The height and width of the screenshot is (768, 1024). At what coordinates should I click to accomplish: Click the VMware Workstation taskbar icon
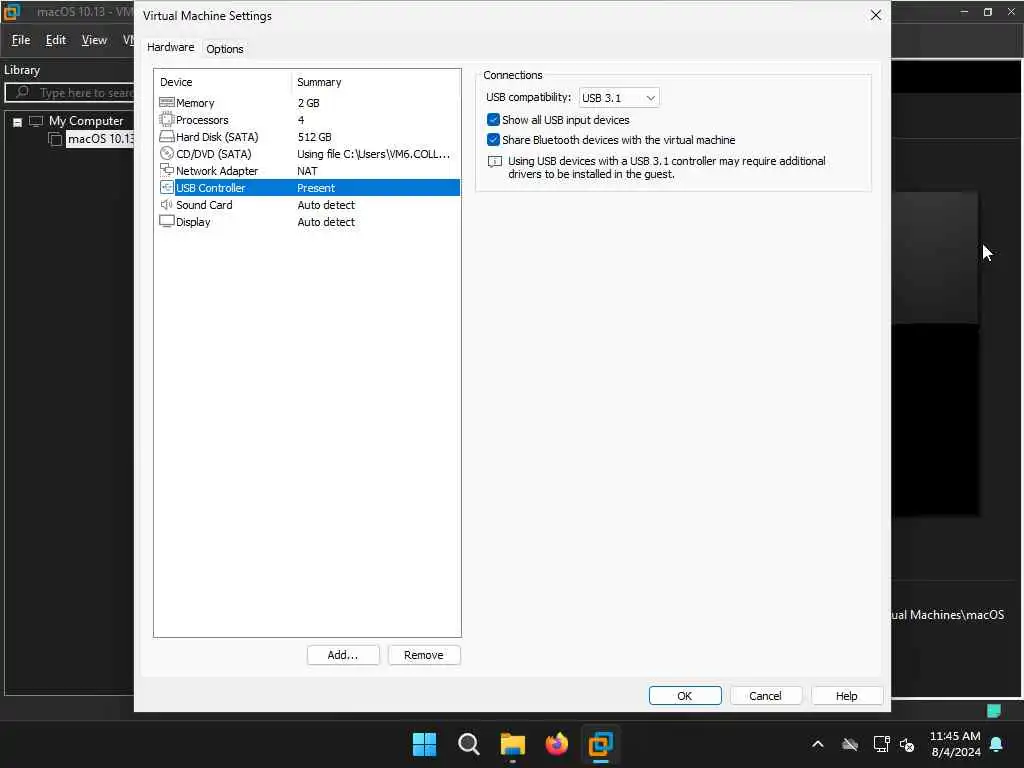click(x=600, y=744)
